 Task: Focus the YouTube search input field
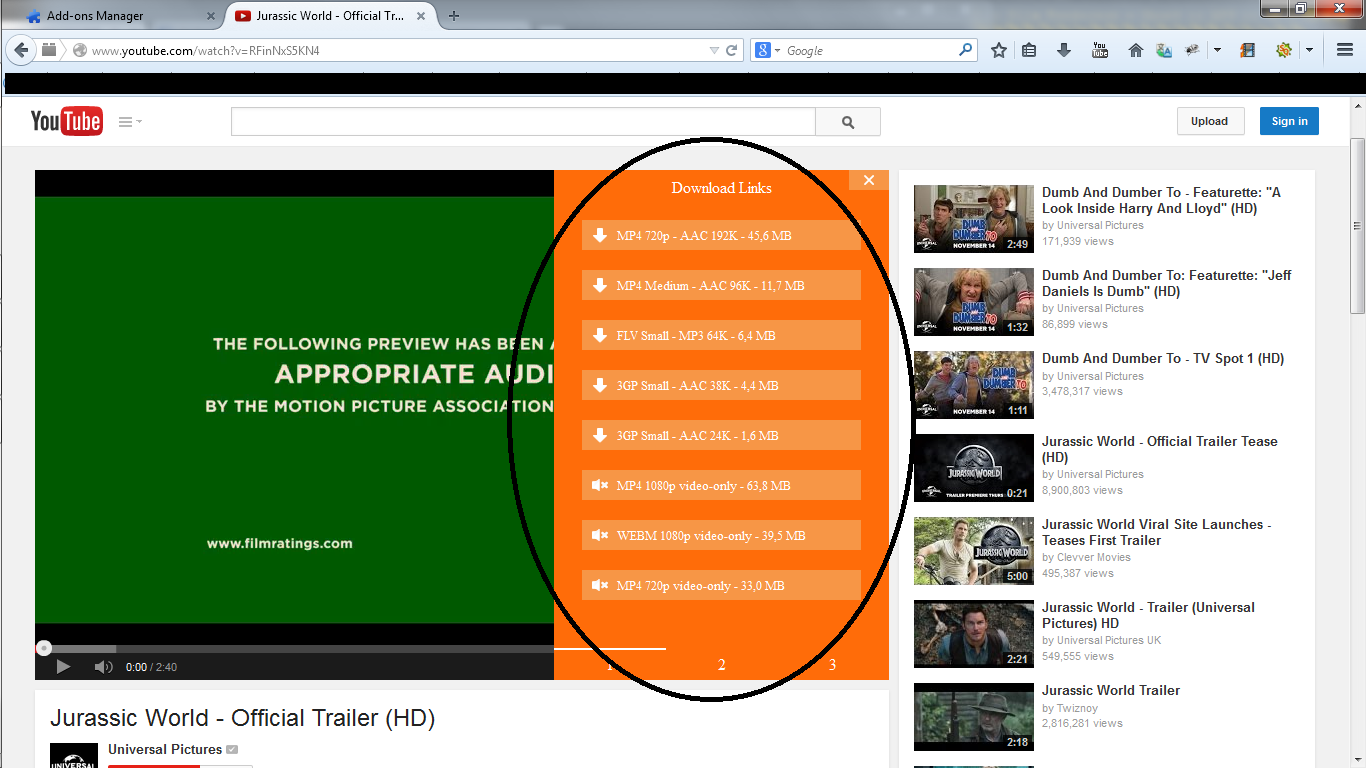coord(523,122)
